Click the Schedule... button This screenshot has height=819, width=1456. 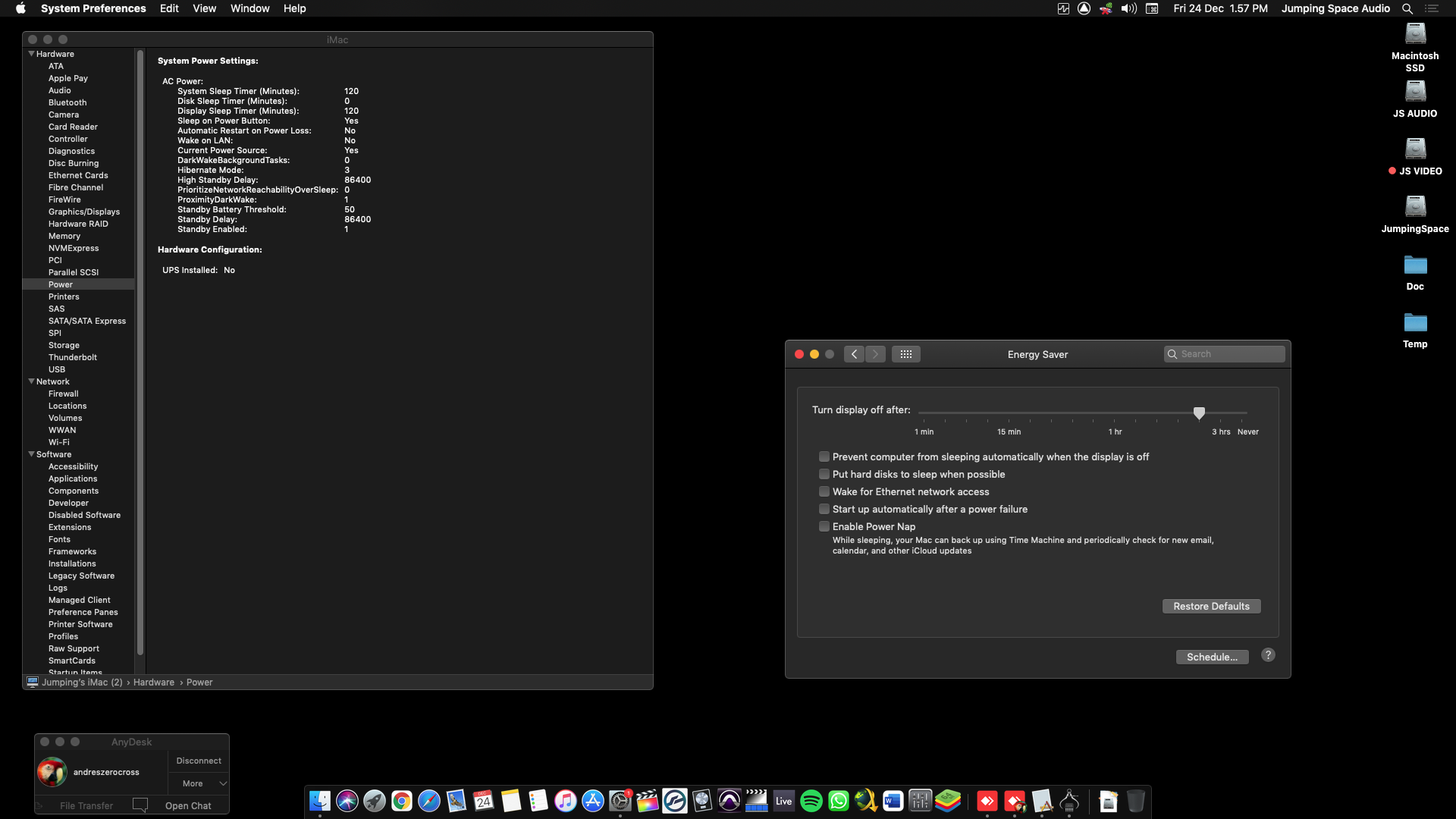pyautogui.click(x=1211, y=657)
